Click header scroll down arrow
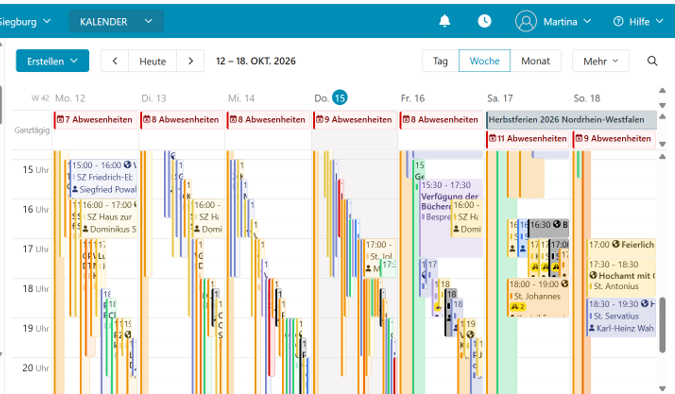This screenshot has width=675, height=394. point(663,105)
